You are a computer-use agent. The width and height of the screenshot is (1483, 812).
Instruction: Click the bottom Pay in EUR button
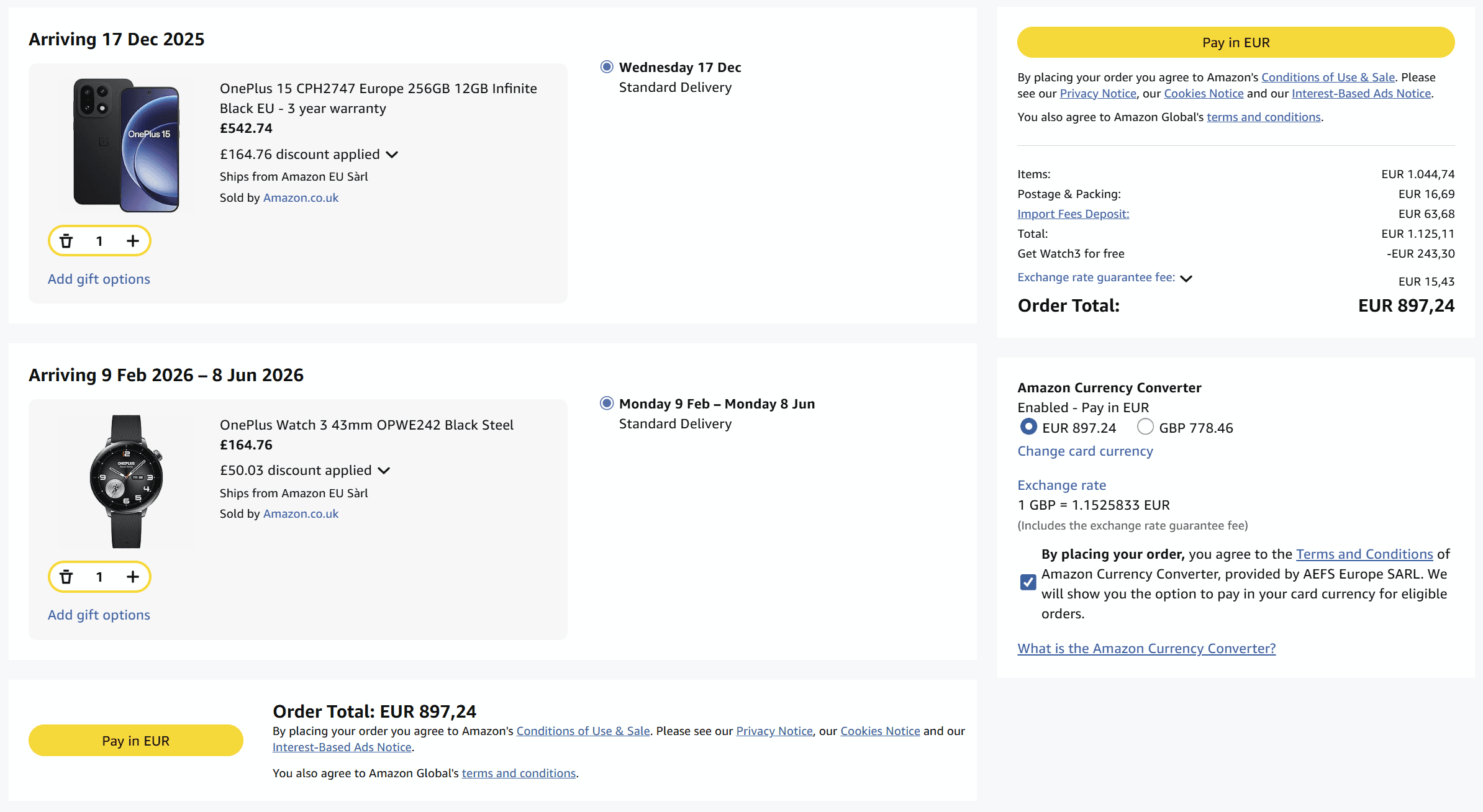[136, 741]
